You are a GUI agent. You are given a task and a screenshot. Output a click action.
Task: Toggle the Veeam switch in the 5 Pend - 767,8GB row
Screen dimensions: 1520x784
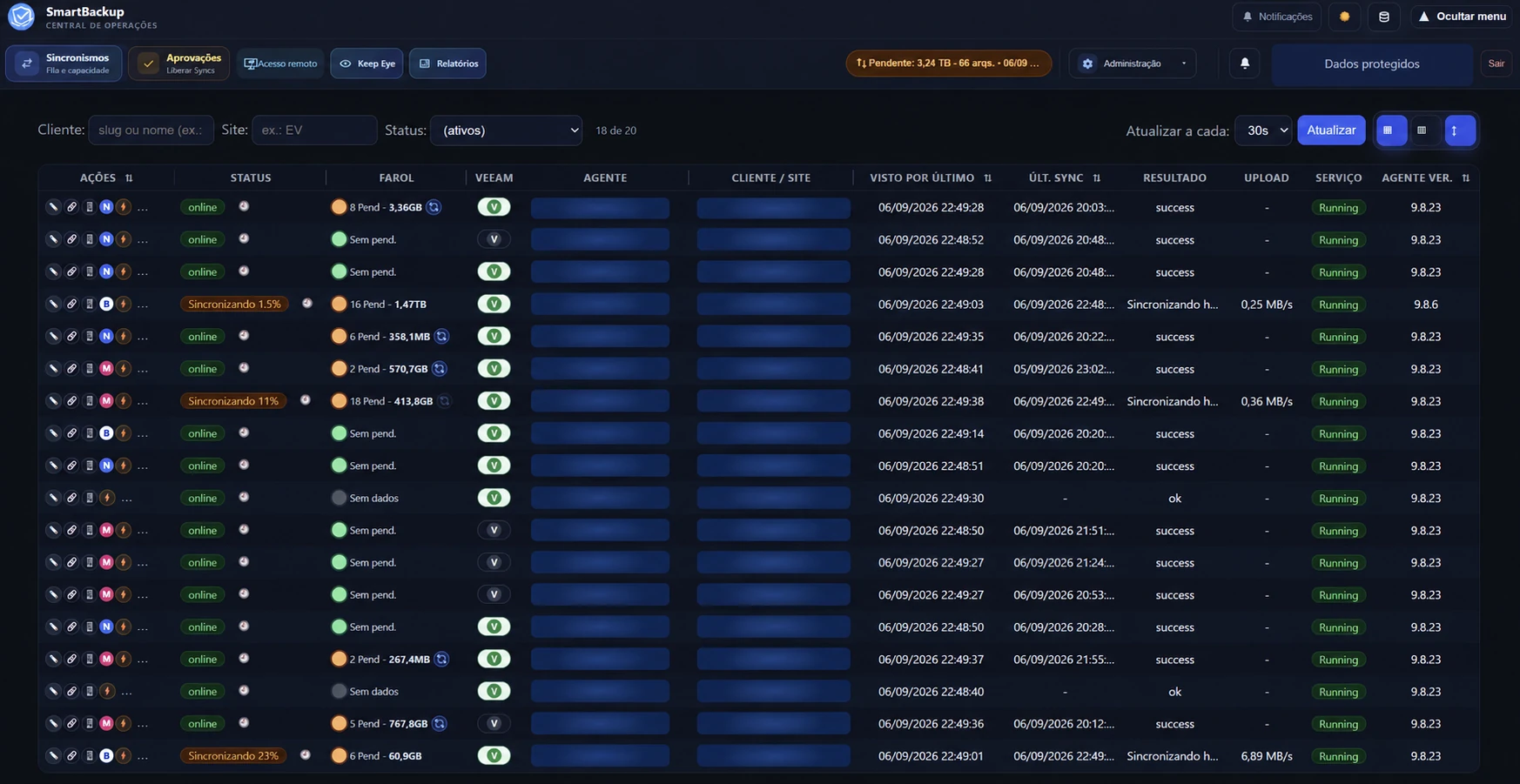pos(494,723)
